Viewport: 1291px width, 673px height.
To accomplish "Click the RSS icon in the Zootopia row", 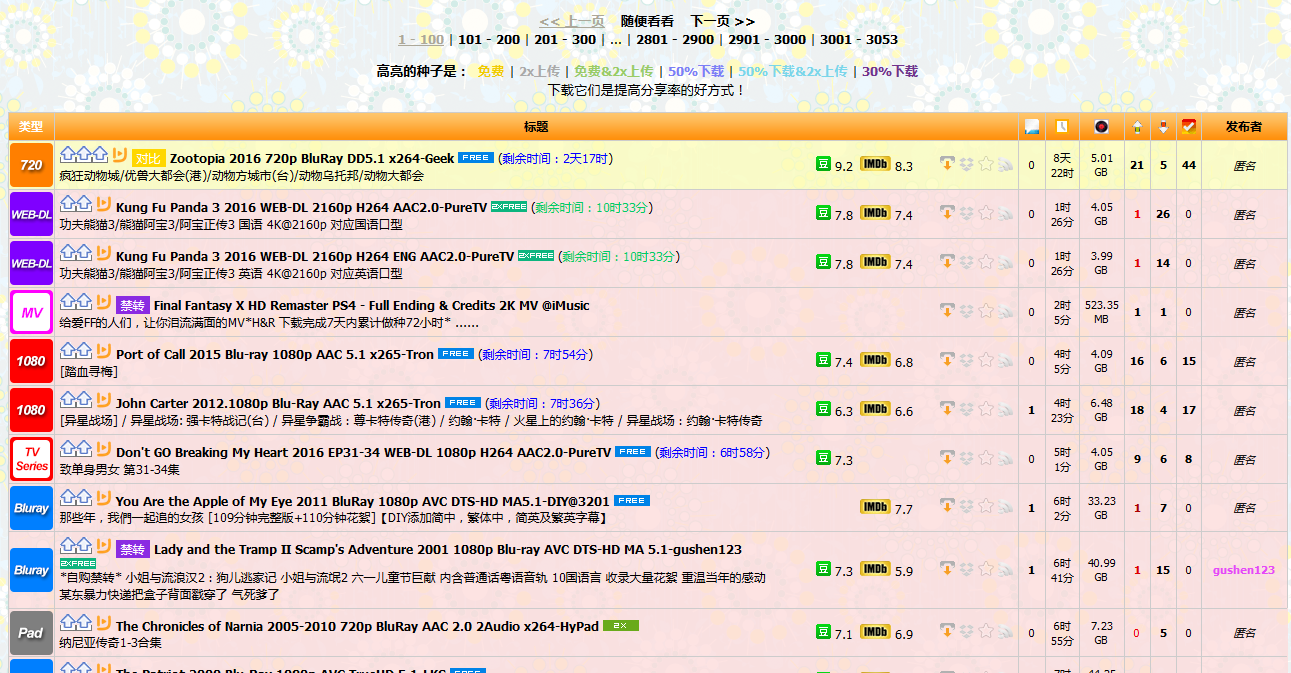I will click(x=1005, y=164).
